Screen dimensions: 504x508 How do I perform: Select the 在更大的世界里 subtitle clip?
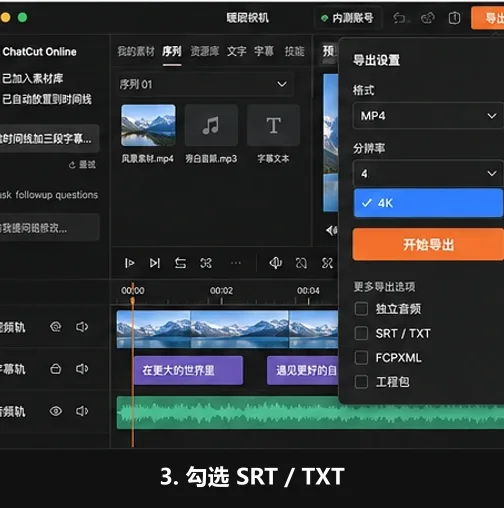point(188,371)
